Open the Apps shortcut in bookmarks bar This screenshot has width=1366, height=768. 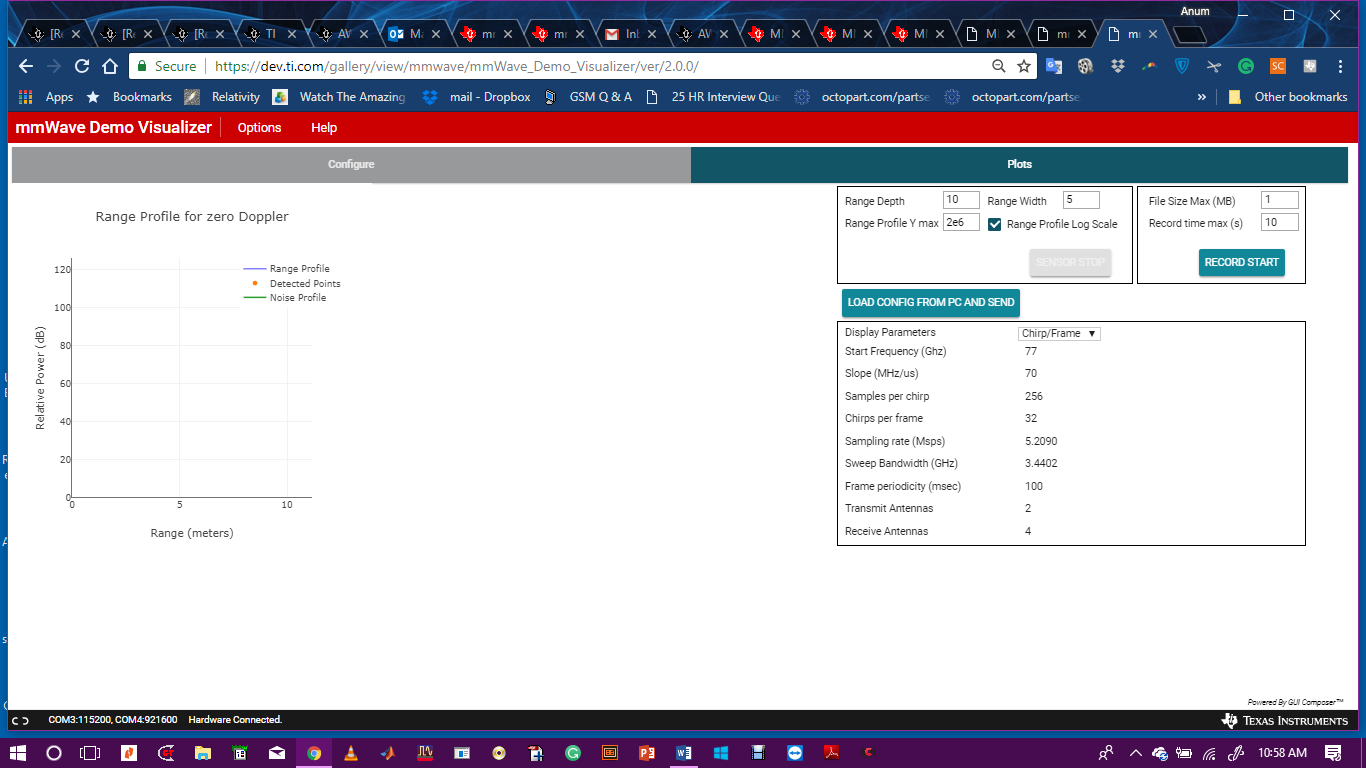pos(46,97)
